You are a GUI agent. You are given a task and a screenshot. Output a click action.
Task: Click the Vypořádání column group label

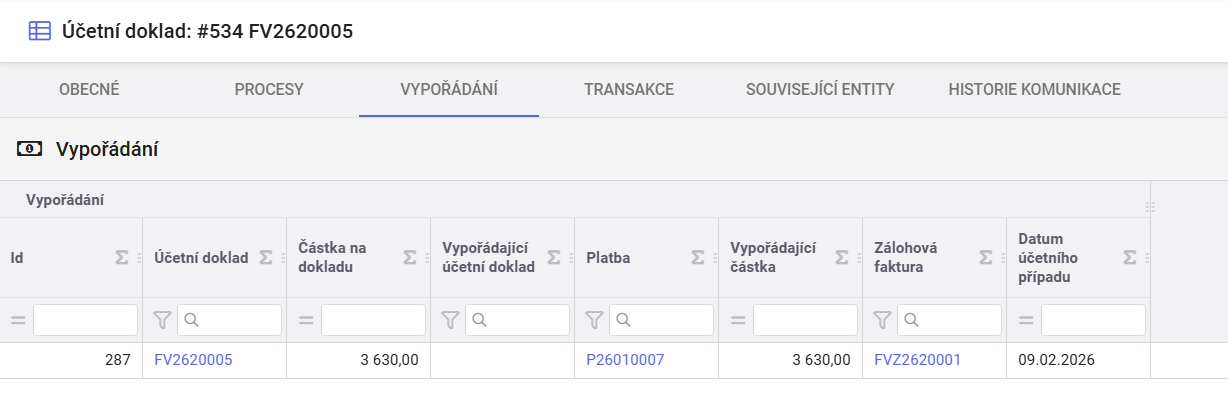pyautogui.click(x=65, y=200)
